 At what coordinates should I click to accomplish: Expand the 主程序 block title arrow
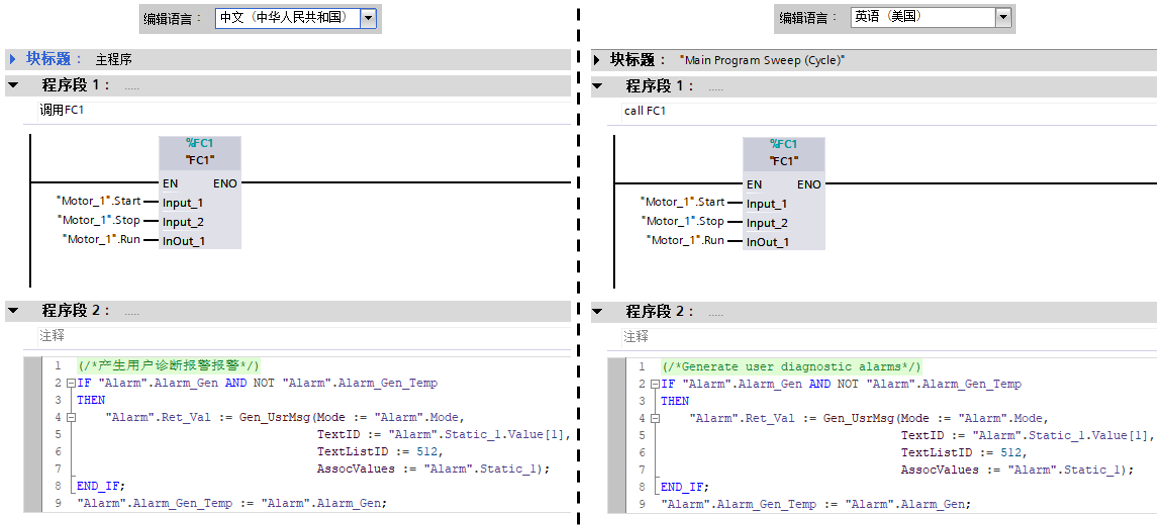tap(13, 60)
